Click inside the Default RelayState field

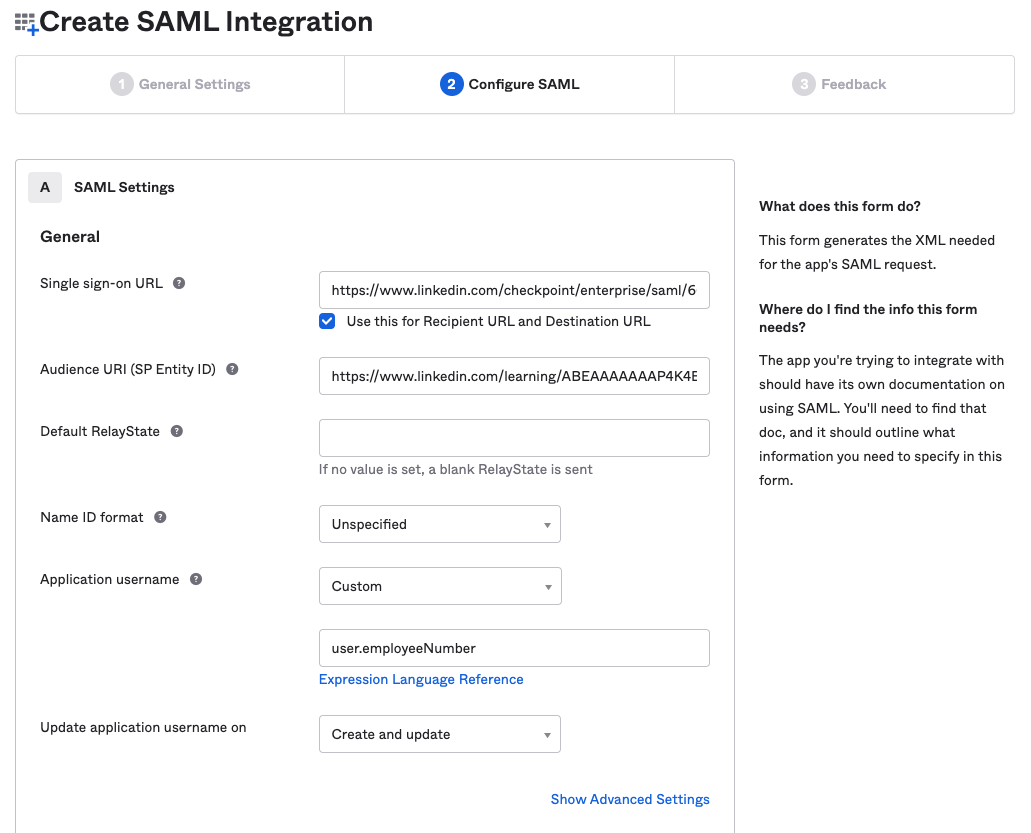pyautogui.click(x=513, y=437)
